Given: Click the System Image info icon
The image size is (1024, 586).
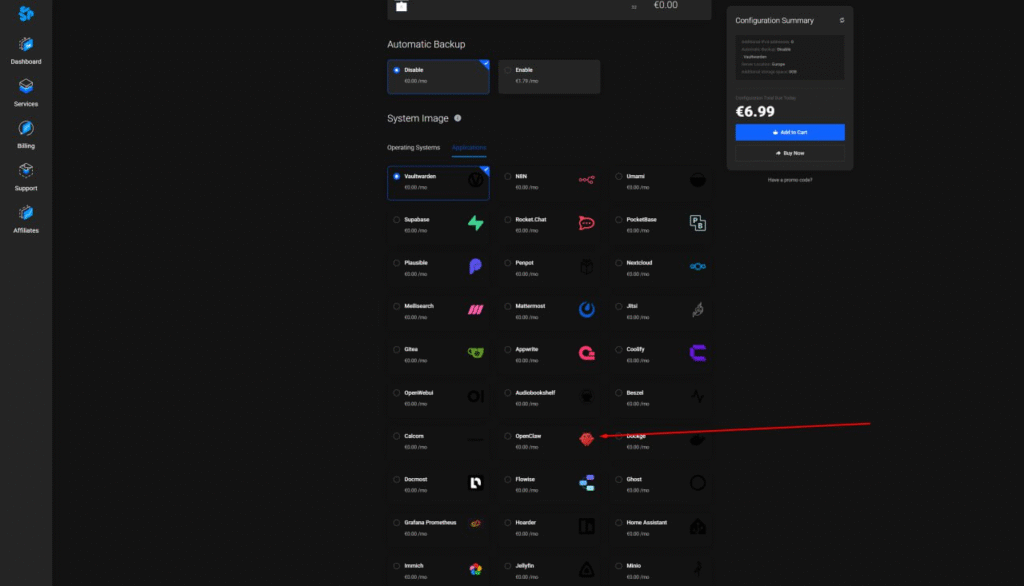Looking at the screenshot, I should (458, 118).
